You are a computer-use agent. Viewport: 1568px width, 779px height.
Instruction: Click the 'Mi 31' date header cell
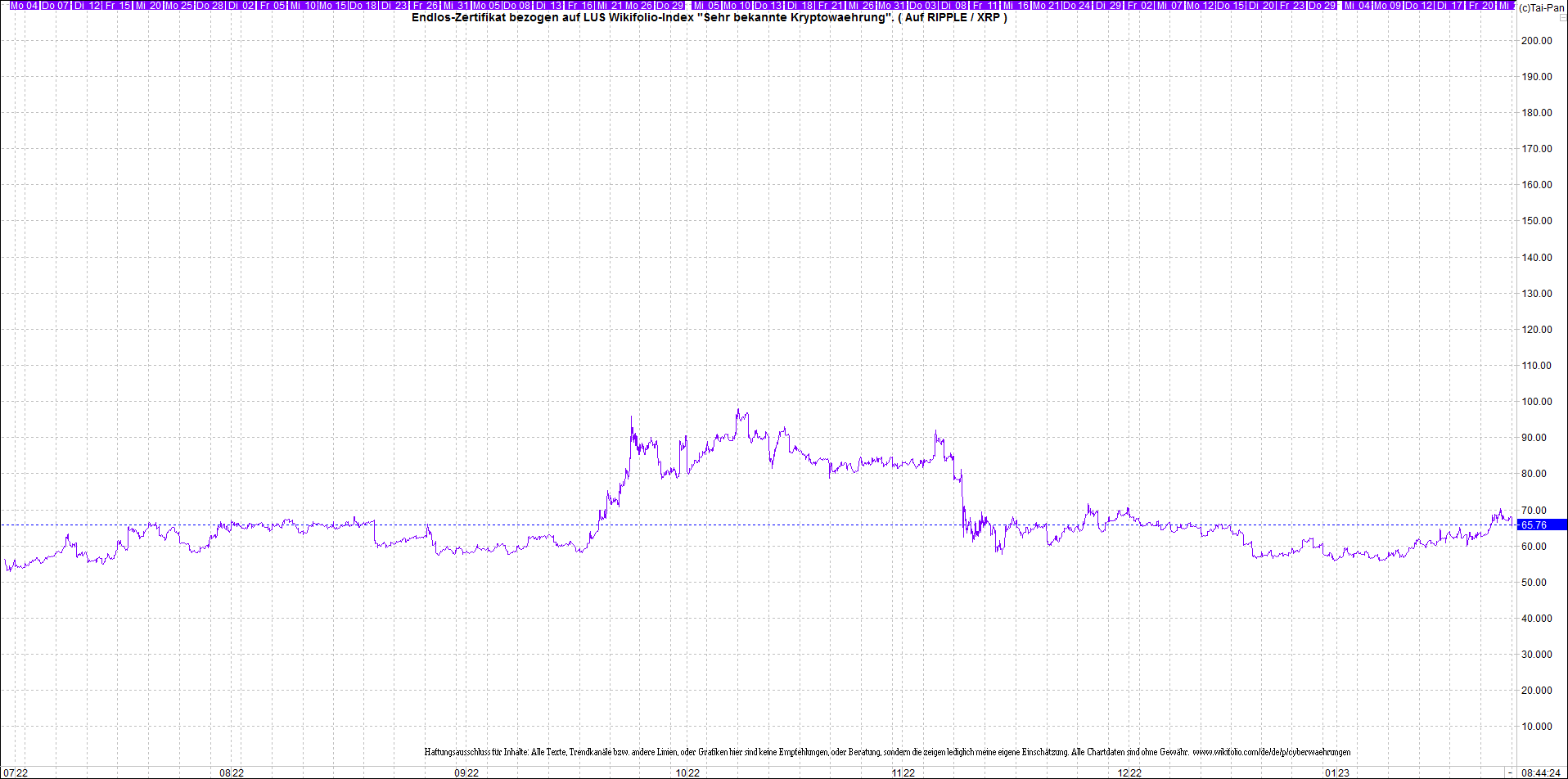pyautogui.click(x=456, y=5)
